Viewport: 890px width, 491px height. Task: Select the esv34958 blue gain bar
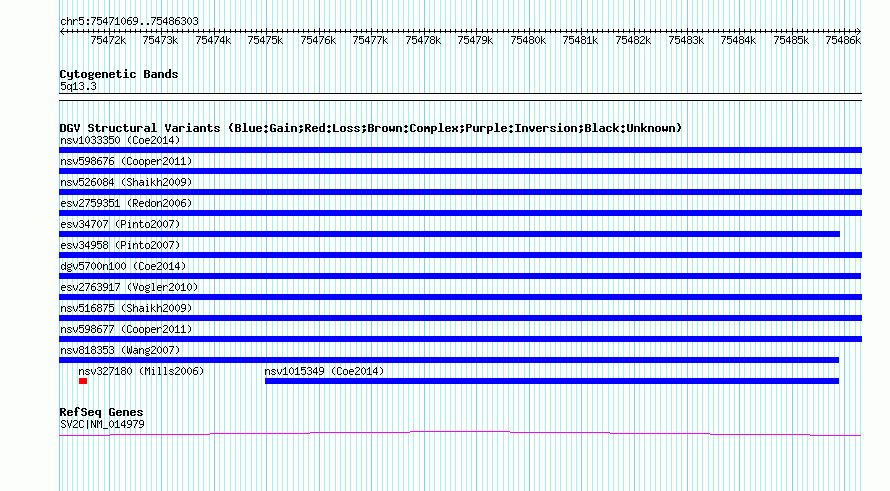point(460,255)
